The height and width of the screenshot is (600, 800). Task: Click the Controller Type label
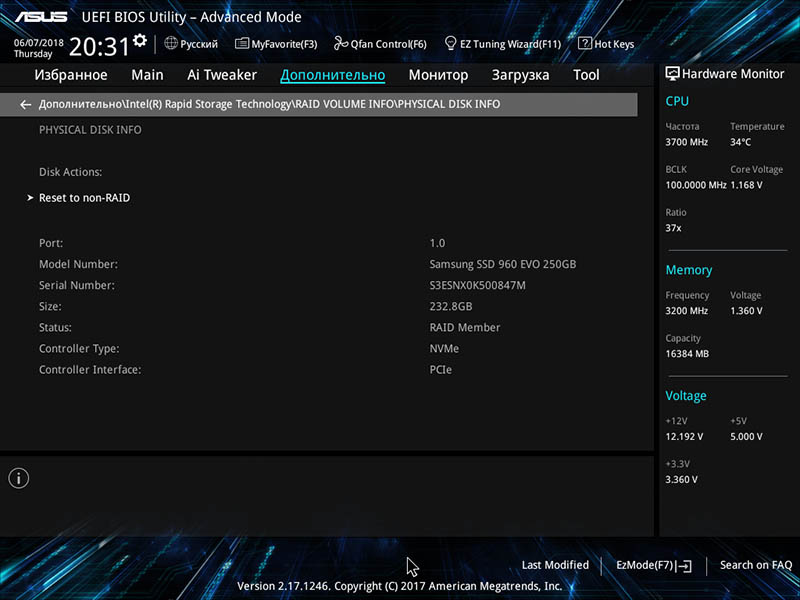79,349
